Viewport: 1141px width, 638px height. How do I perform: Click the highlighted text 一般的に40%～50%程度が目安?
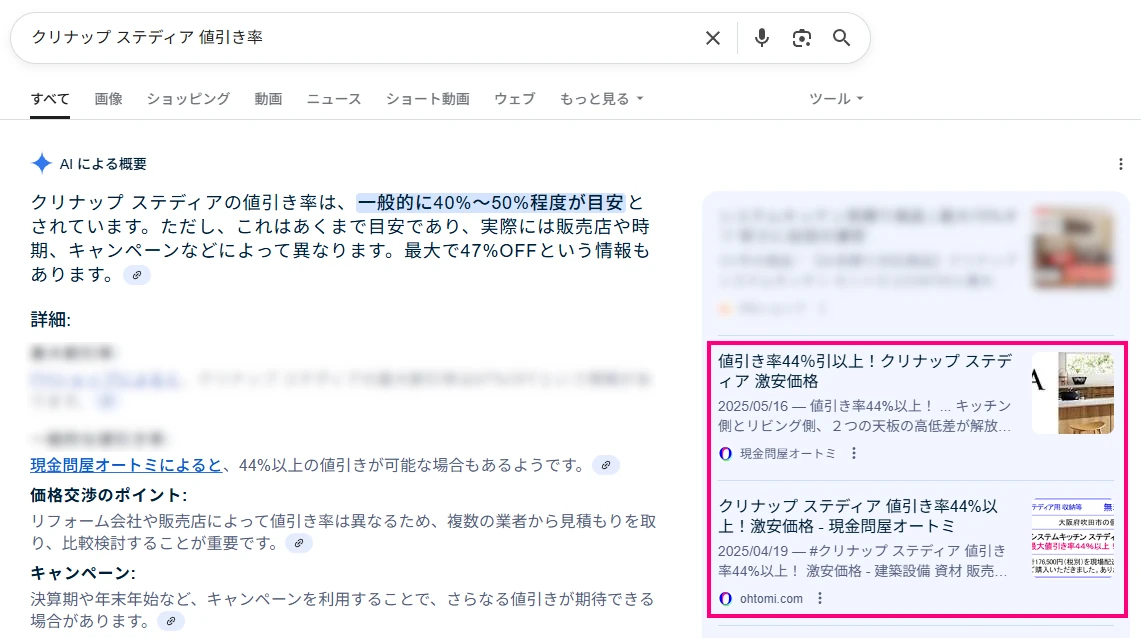point(490,202)
